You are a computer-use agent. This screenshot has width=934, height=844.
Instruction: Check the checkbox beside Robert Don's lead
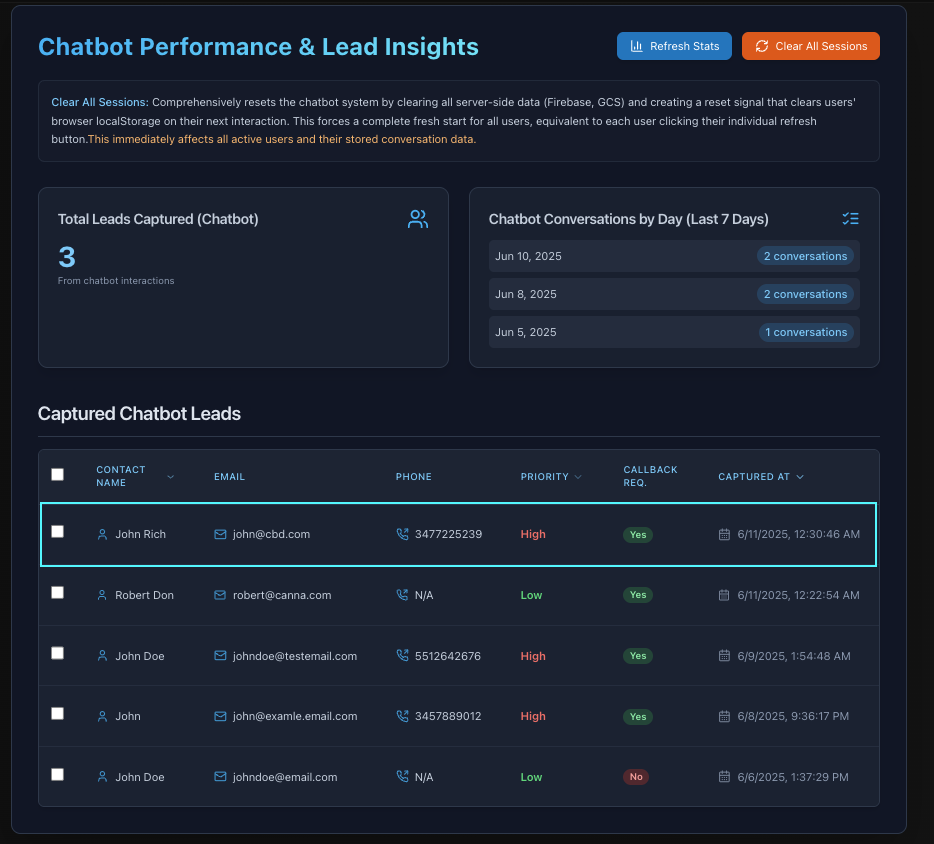[x=57, y=592]
